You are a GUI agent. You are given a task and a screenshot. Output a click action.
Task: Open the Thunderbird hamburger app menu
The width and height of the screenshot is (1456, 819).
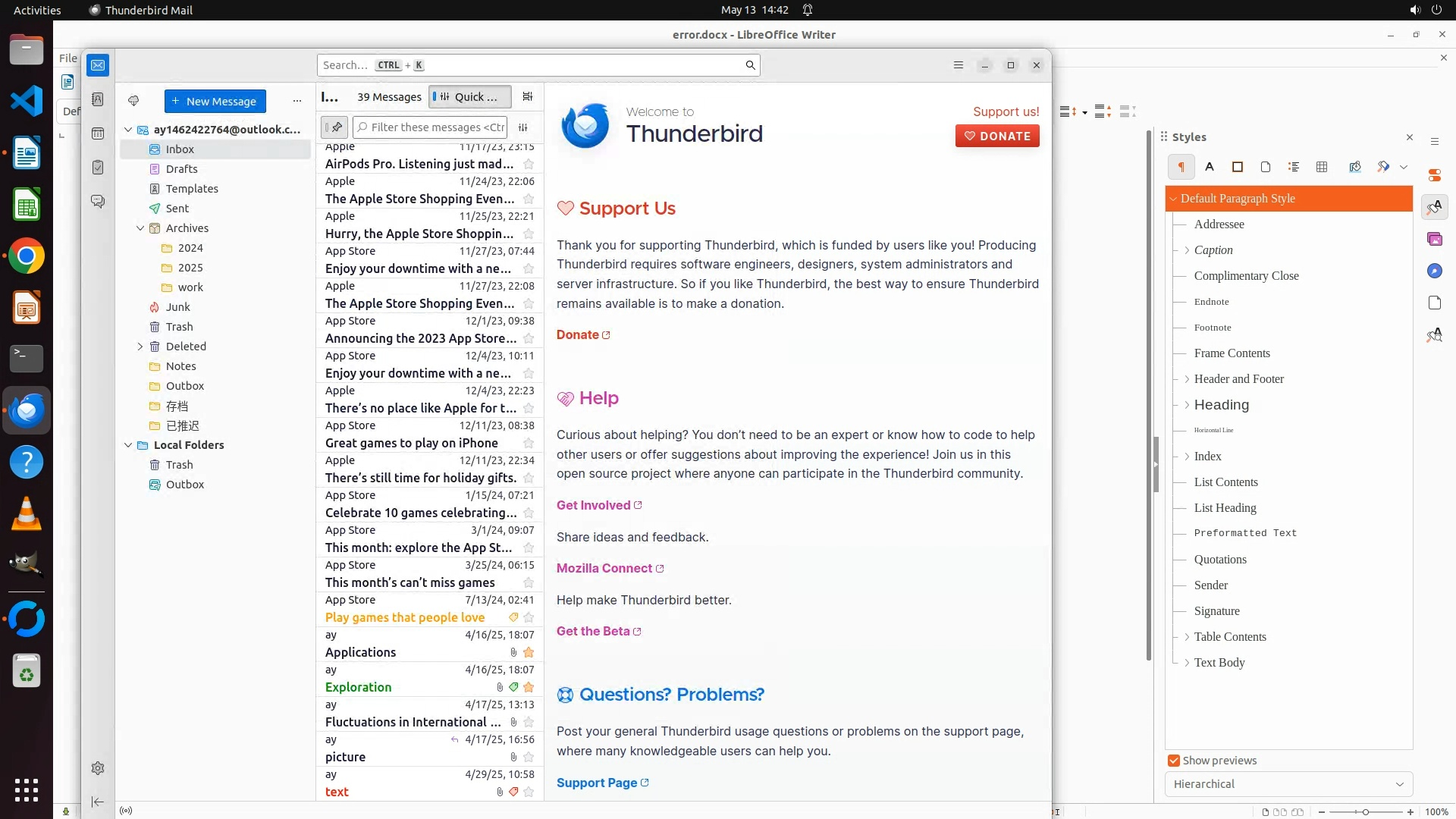959,65
